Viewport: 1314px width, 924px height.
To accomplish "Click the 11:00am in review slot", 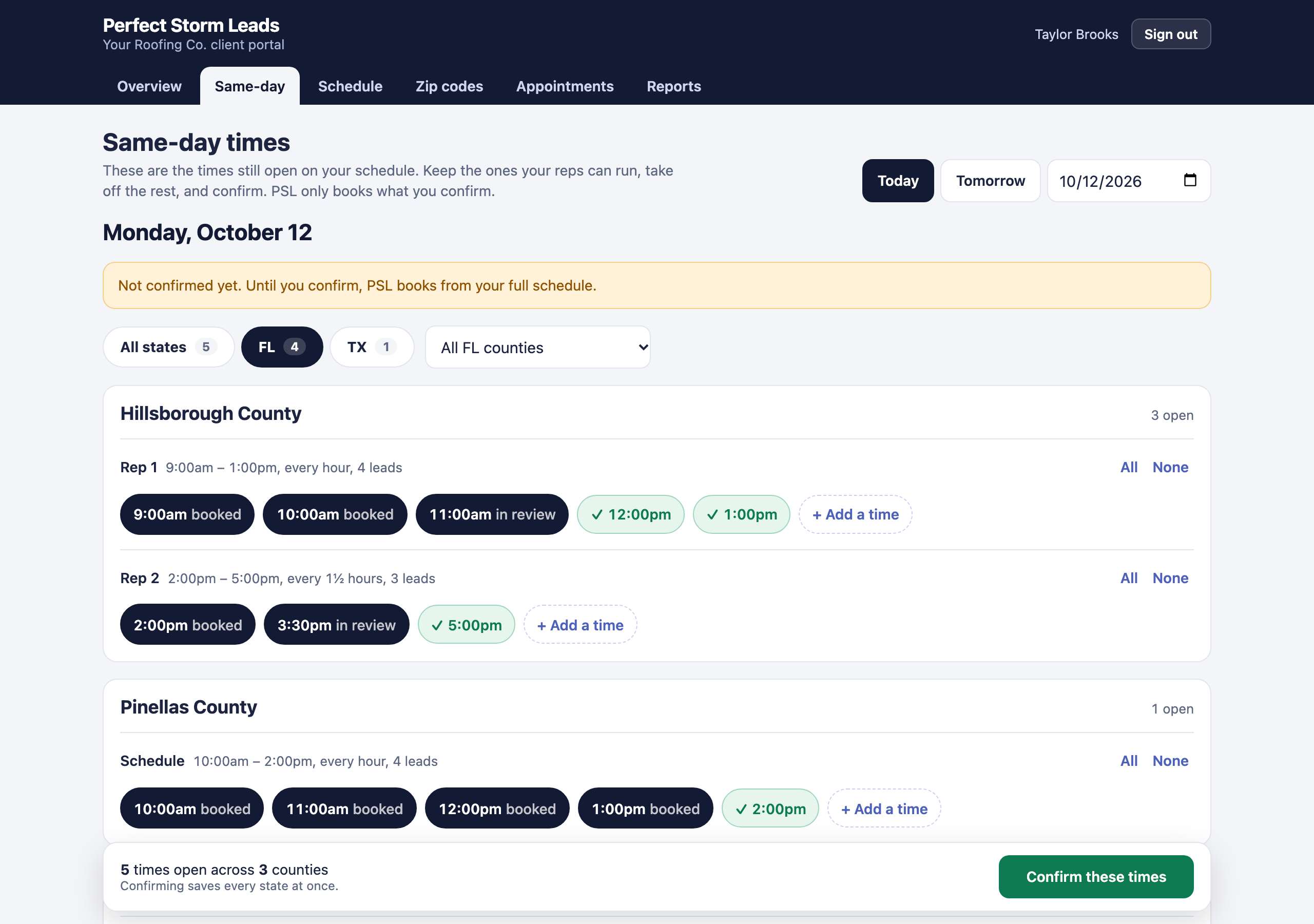I will pos(492,514).
